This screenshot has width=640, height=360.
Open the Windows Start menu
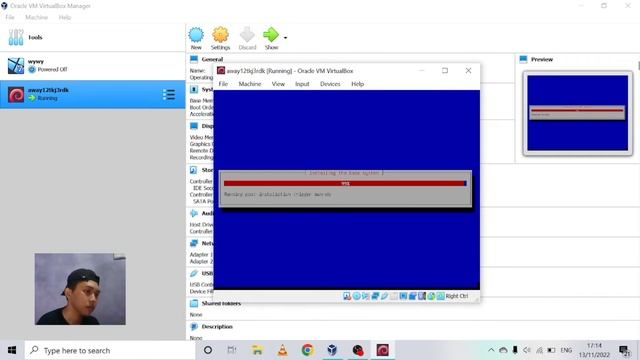(x=12, y=350)
